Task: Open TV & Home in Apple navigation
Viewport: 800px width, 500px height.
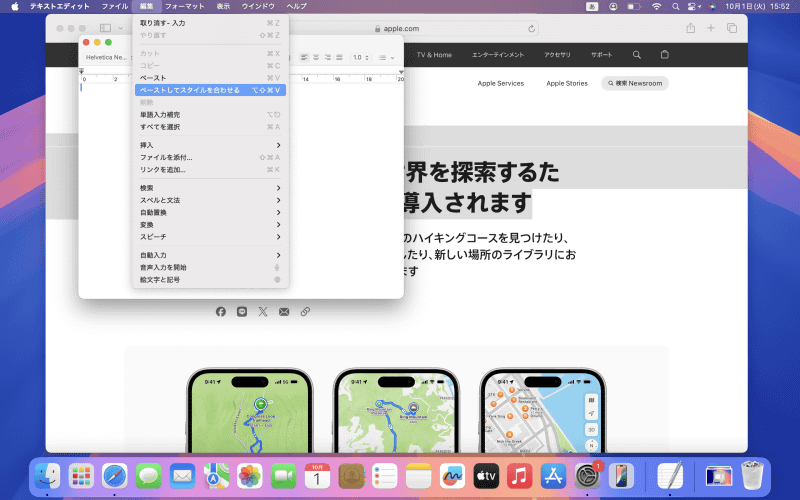Action: pos(434,55)
